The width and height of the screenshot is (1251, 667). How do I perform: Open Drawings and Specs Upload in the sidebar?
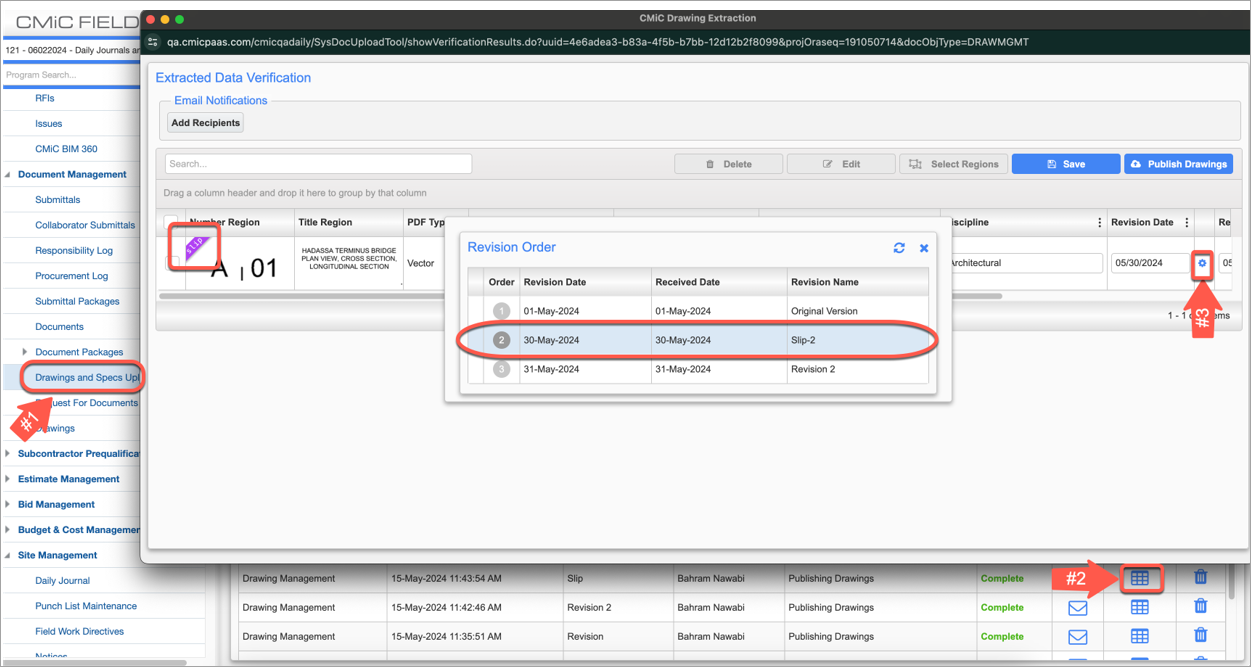pos(87,378)
